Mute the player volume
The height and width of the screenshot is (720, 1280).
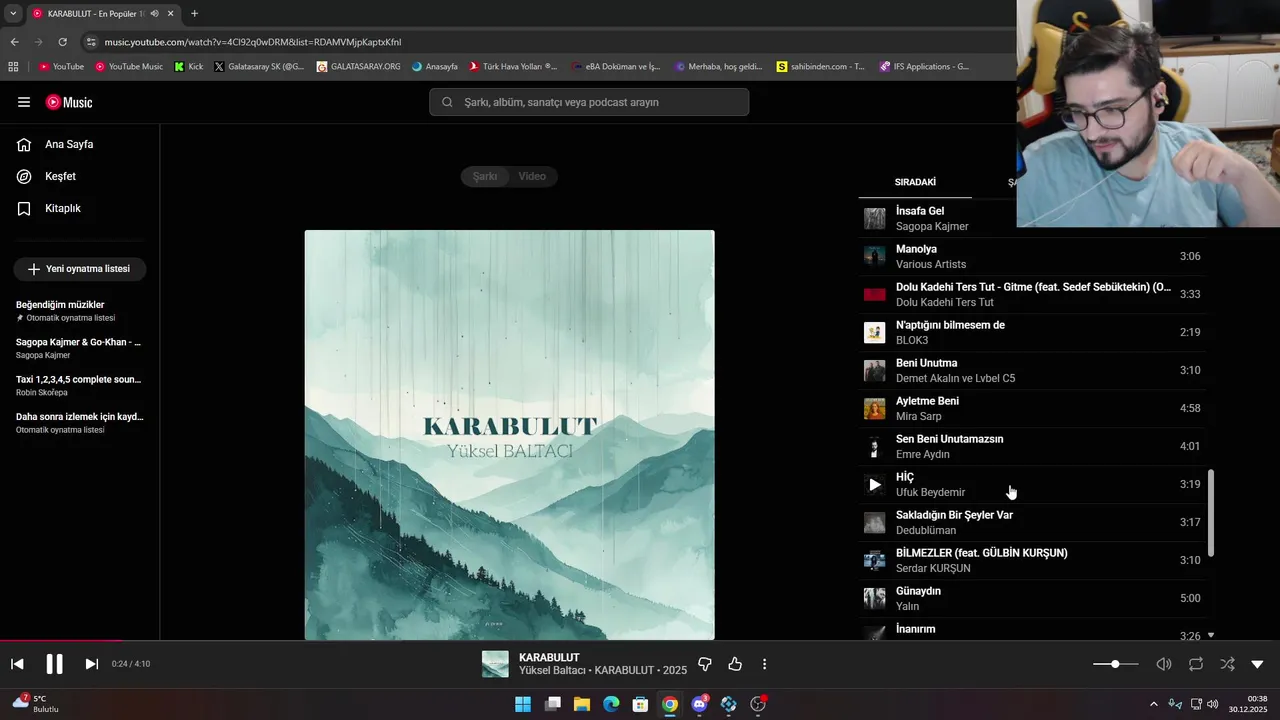click(1163, 664)
